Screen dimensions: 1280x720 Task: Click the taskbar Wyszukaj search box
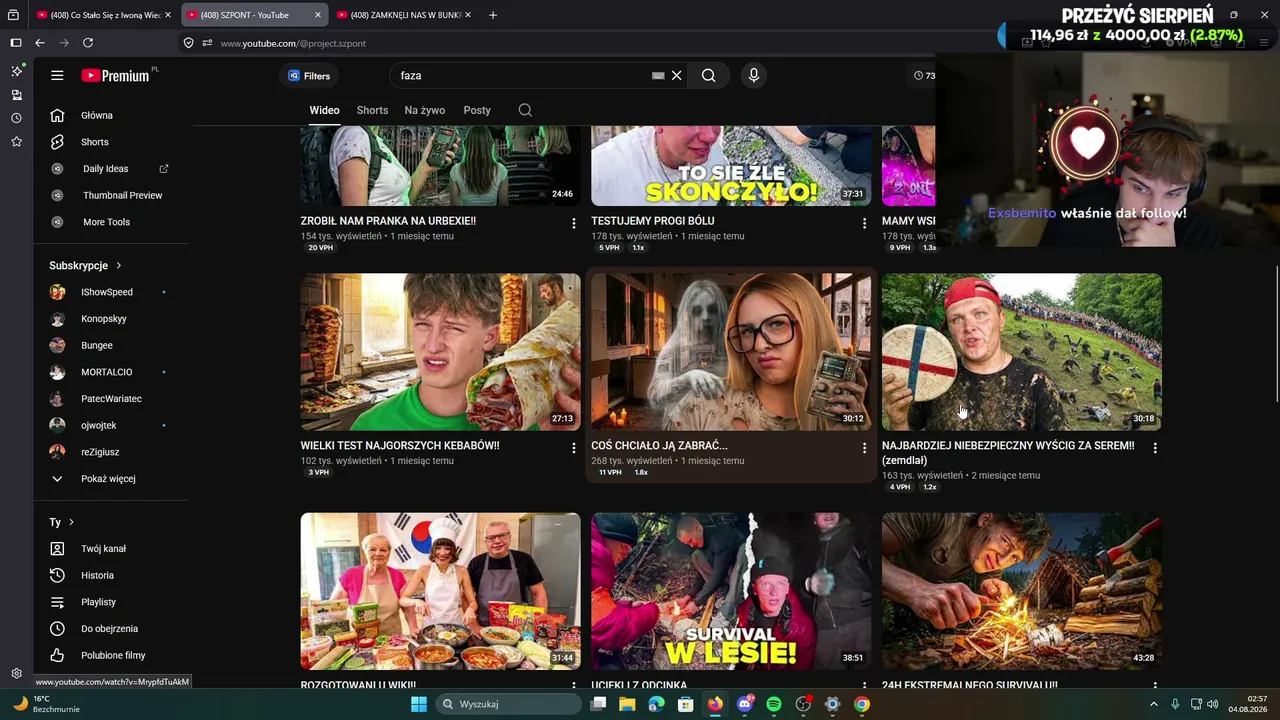pyautogui.click(x=509, y=704)
